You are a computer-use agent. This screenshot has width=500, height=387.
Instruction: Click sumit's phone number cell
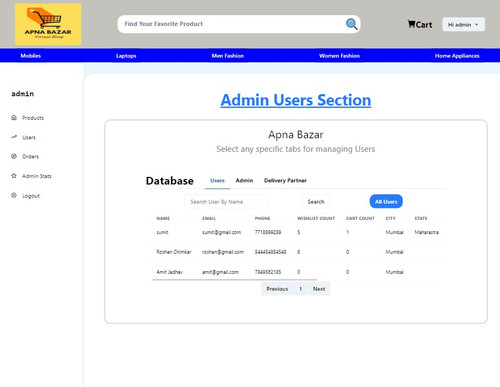(268, 232)
